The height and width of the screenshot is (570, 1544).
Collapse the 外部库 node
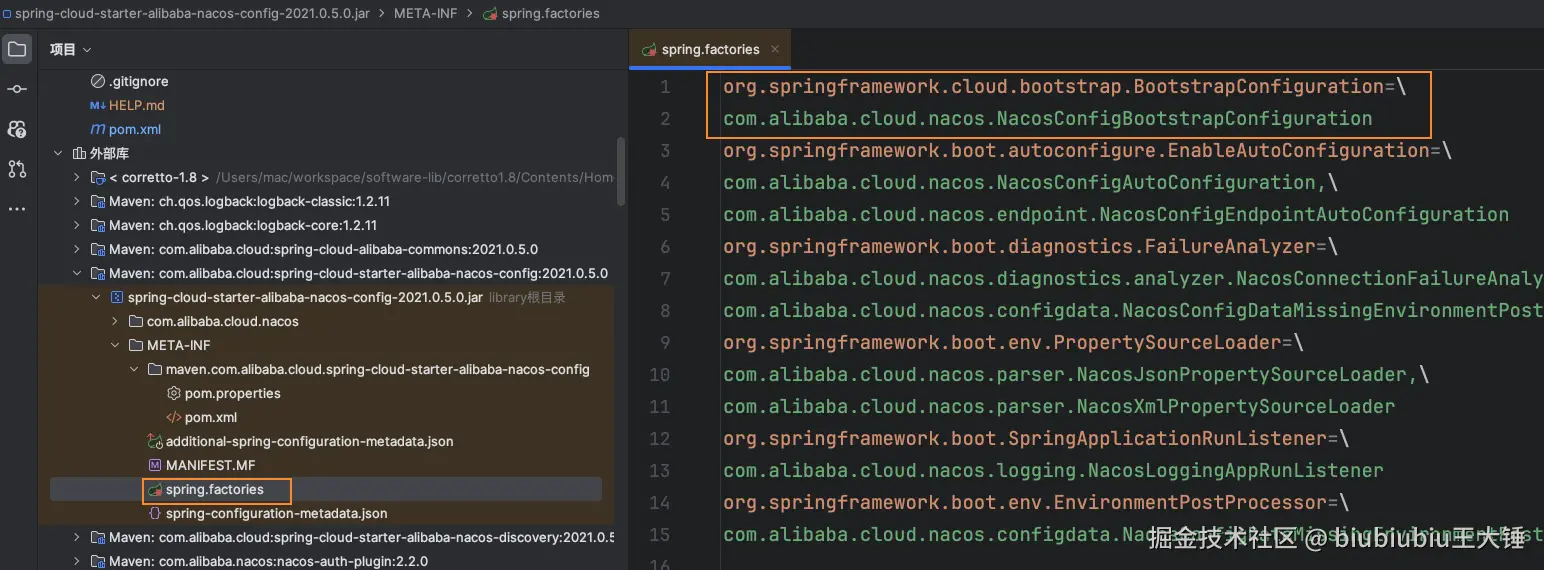(x=58, y=153)
